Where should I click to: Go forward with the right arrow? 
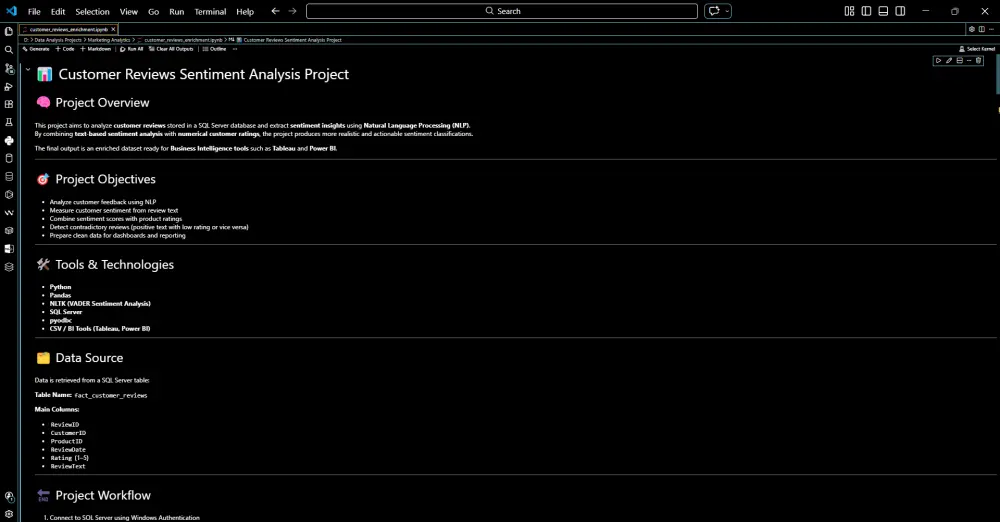point(292,11)
